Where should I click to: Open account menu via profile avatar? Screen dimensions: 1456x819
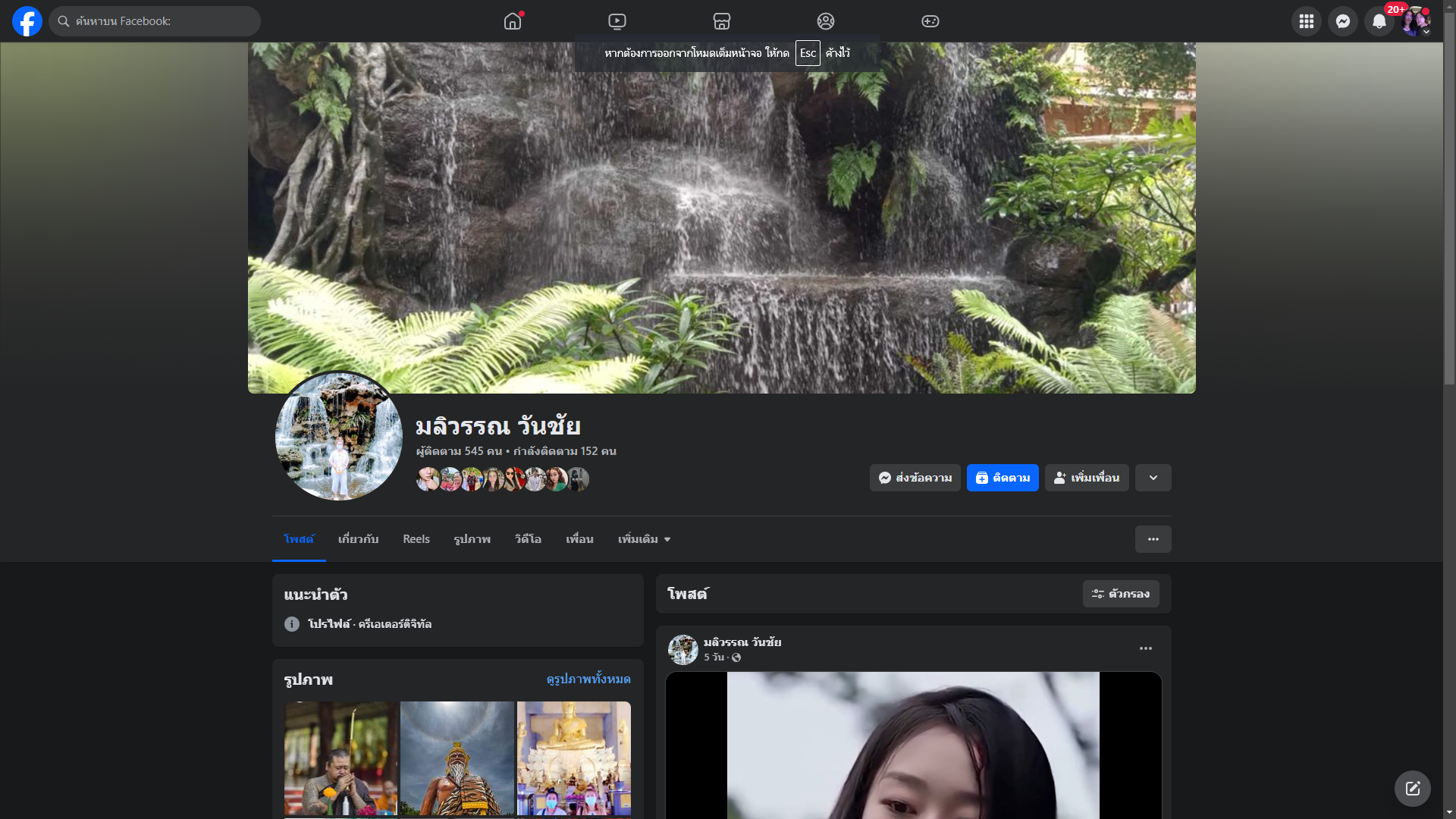(1415, 21)
